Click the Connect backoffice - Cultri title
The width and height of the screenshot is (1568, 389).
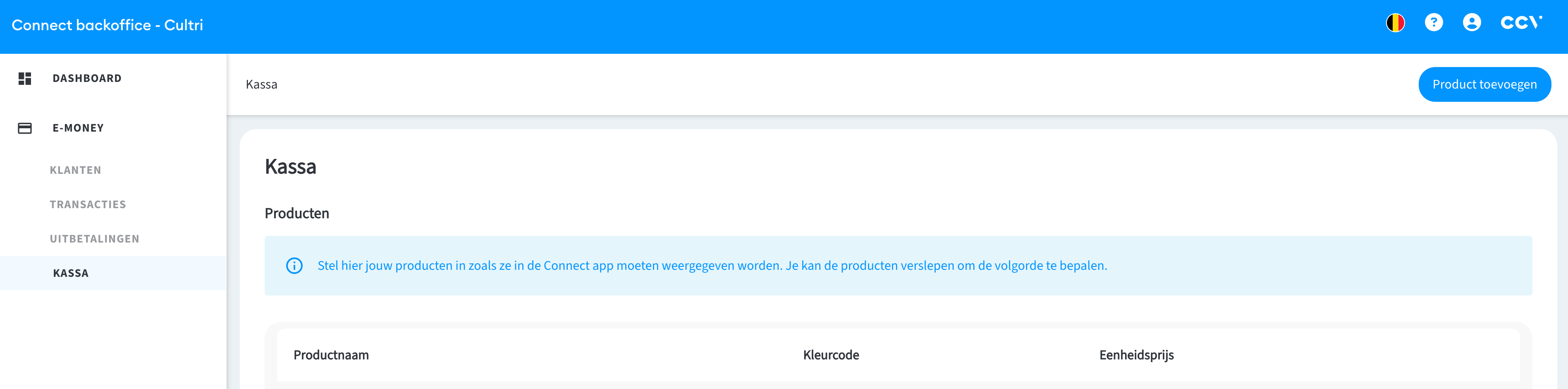tap(107, 25)
